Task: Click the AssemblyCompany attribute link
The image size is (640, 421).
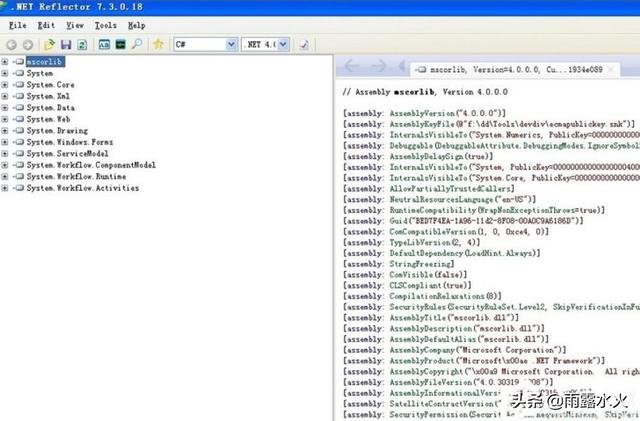Action: point(422,350)
